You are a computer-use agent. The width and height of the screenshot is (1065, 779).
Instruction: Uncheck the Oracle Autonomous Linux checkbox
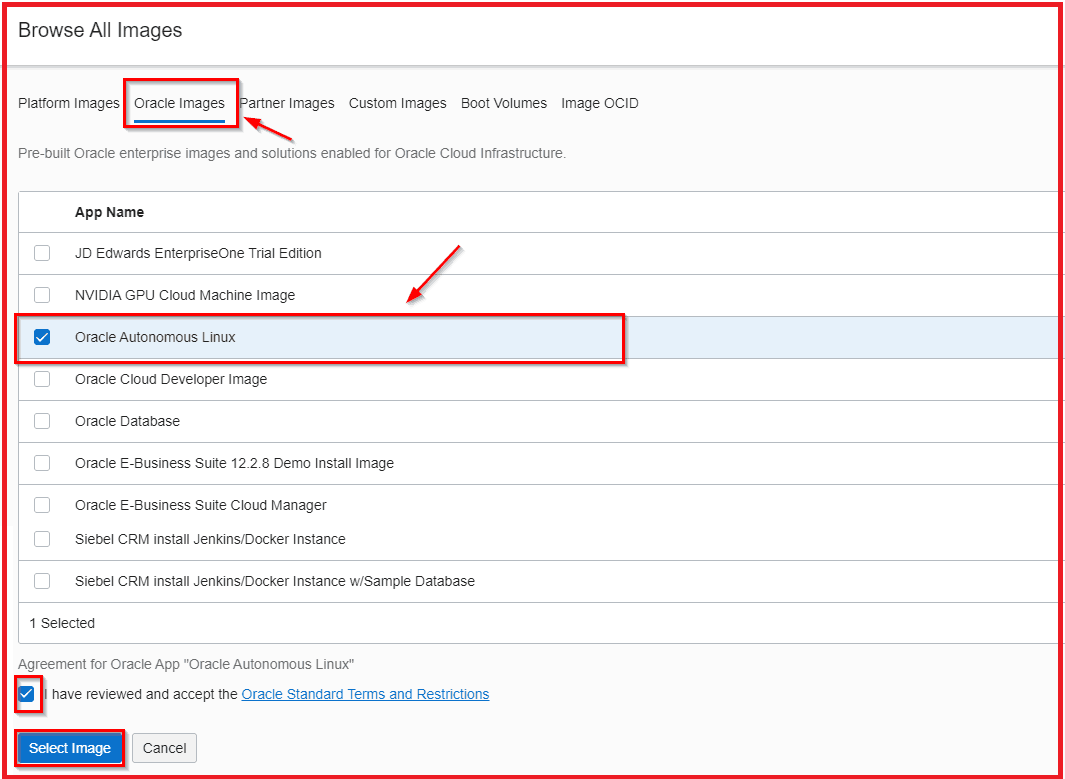point(42,337)
